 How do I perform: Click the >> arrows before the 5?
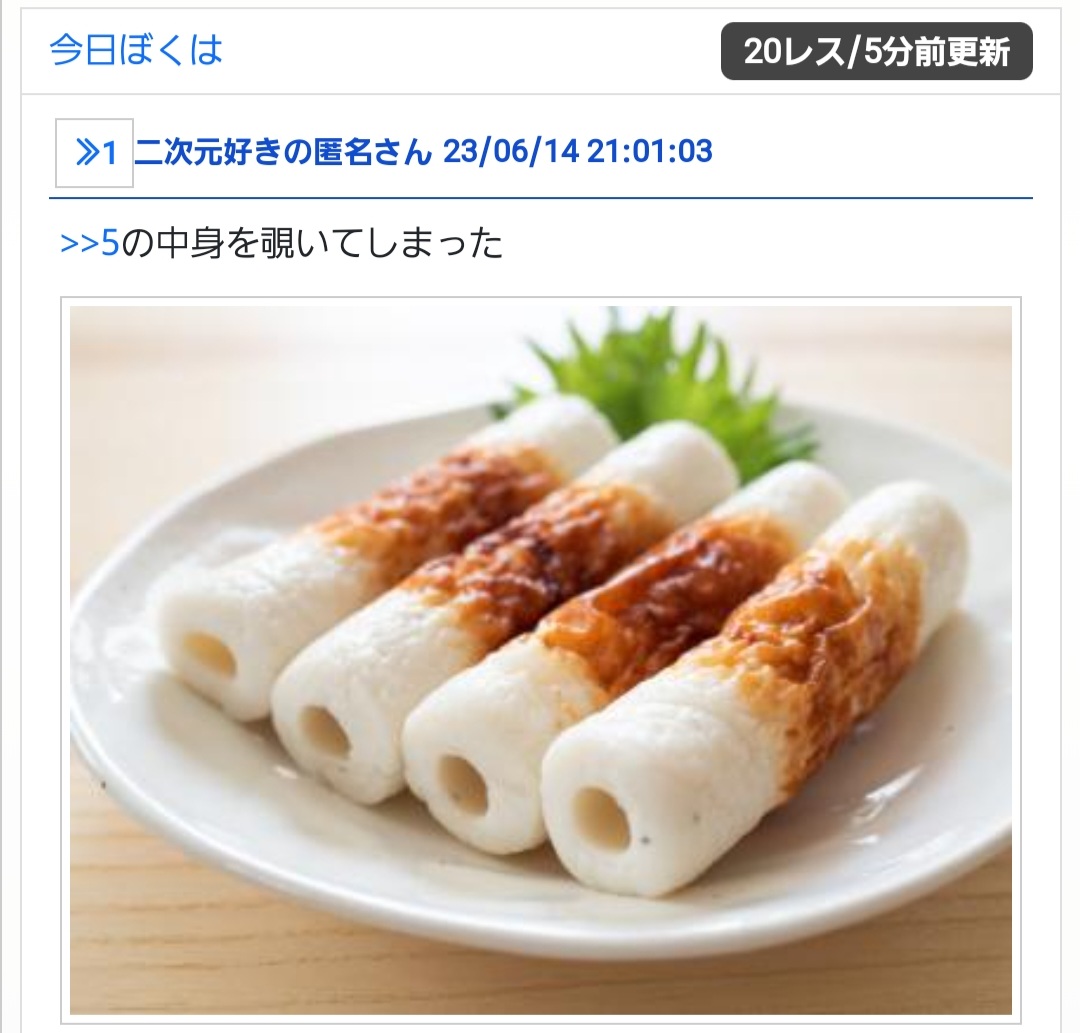[x=80, y=244]
